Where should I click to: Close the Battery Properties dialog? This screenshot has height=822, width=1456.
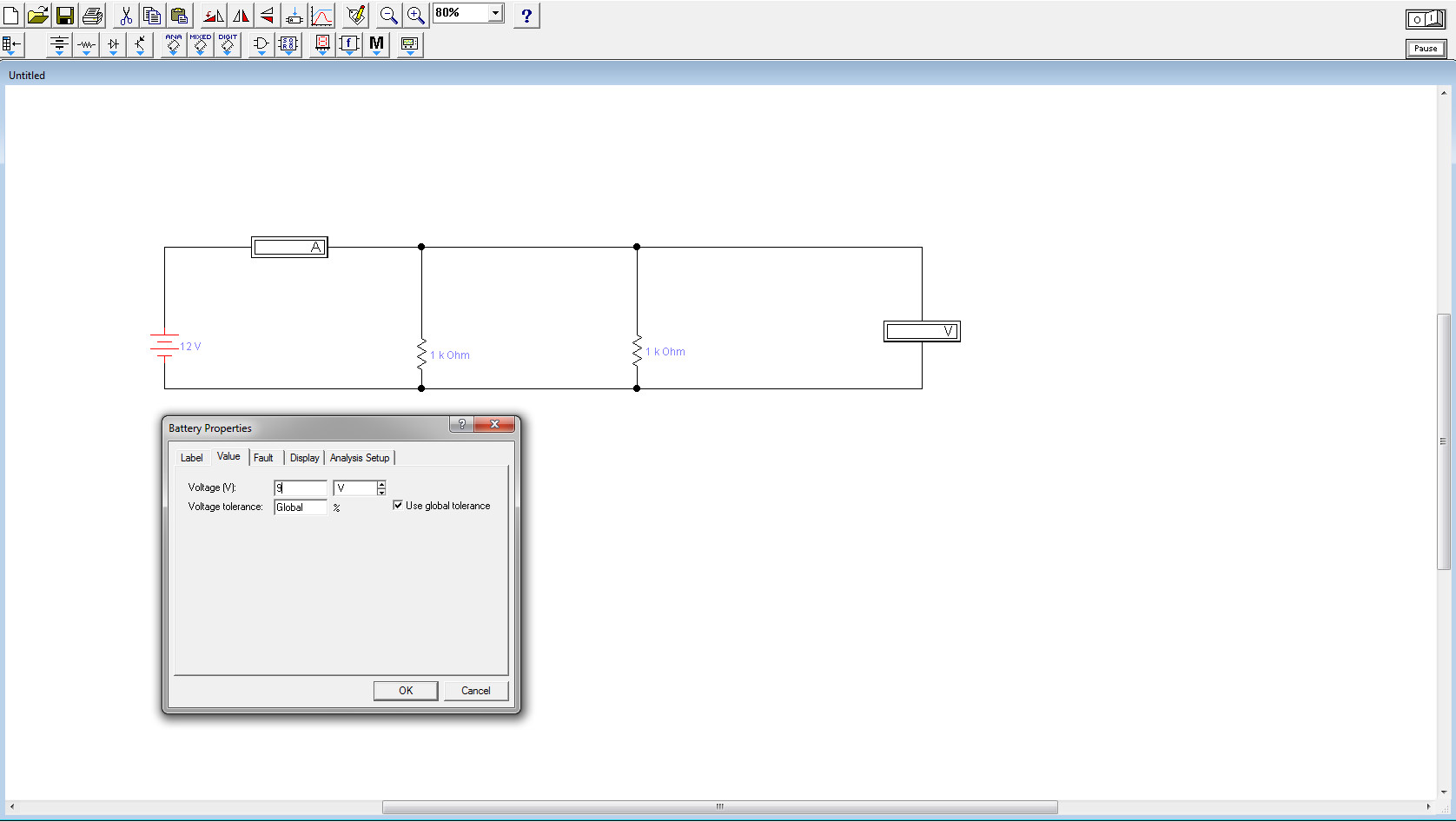[x=494, y=424]
